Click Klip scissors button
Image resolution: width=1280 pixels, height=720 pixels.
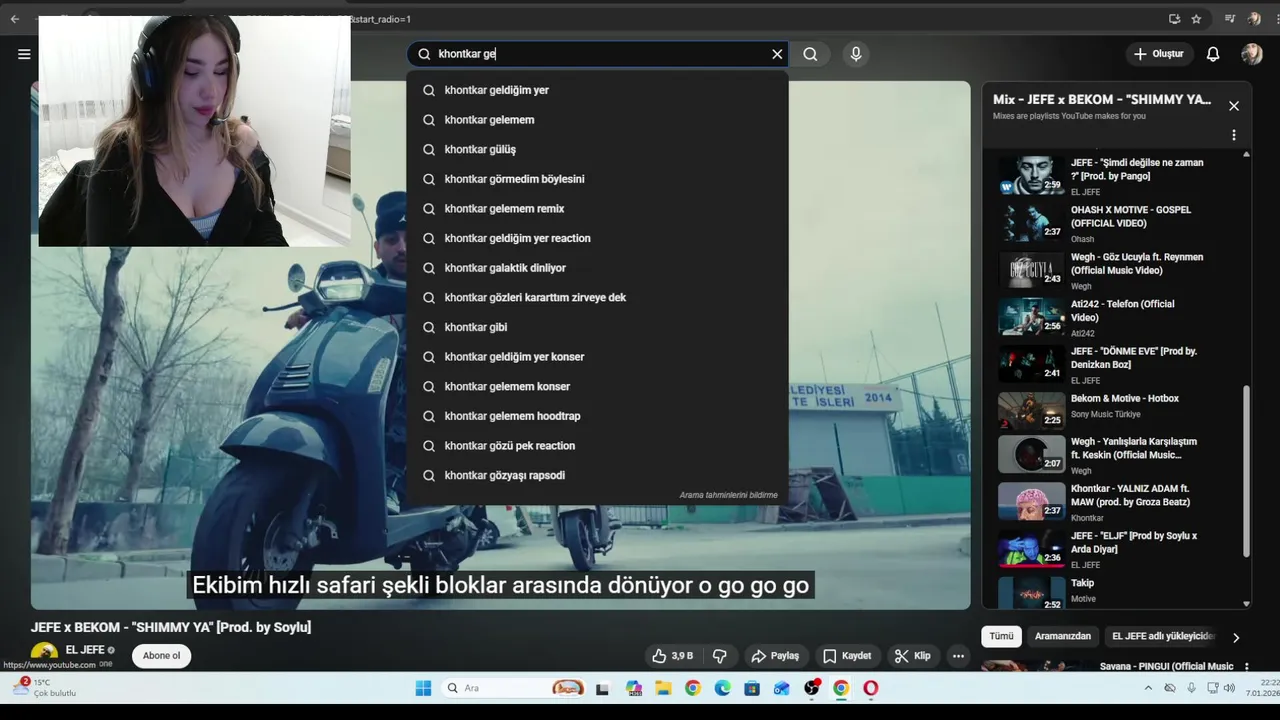pos(912,656)
